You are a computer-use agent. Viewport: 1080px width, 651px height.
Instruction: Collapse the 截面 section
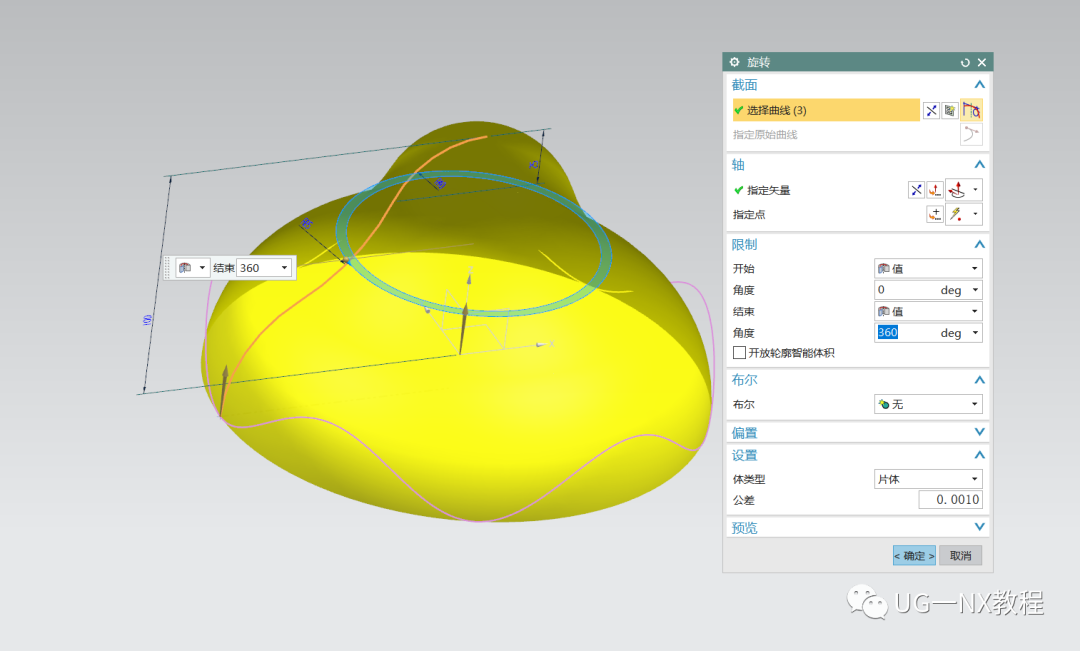point(979,85)
